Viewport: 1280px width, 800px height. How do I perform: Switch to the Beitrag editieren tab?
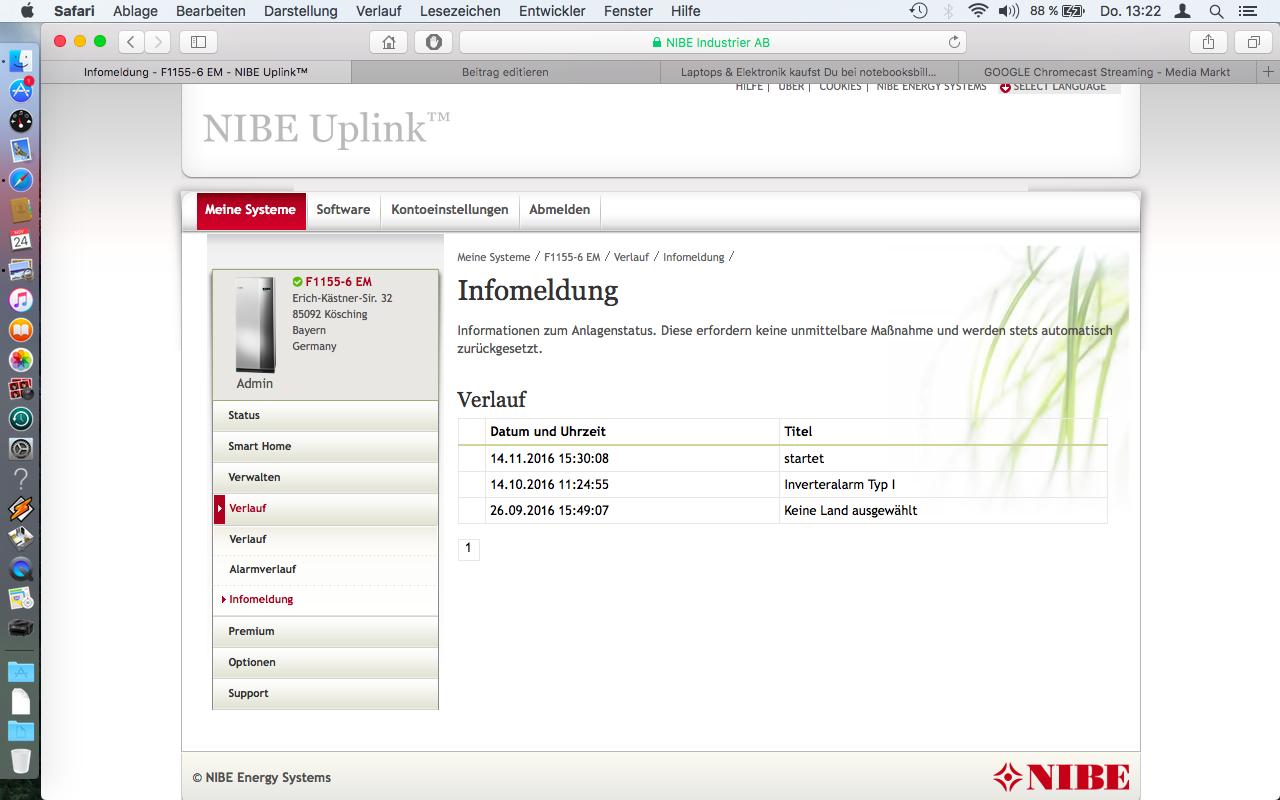click(x=505, y=72)
